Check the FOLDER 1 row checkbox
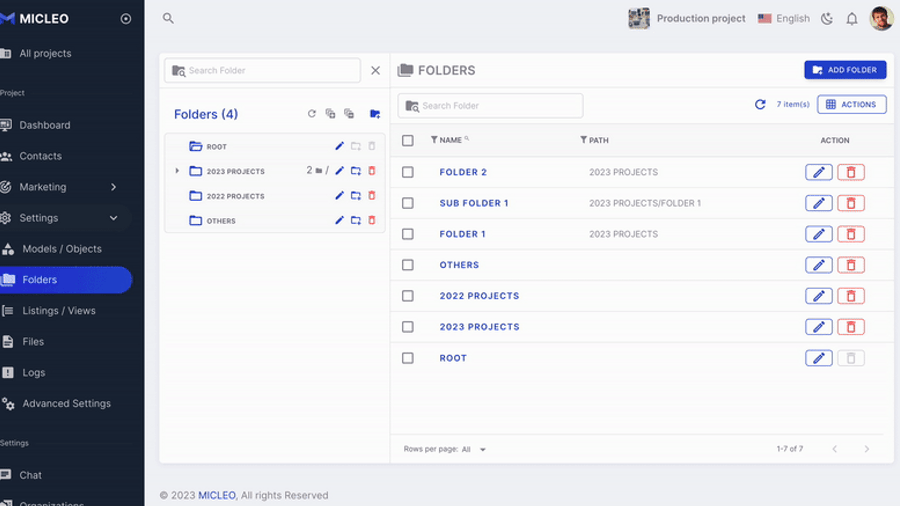Viewport: 900px width, 506px height. (x=408, y=234)
